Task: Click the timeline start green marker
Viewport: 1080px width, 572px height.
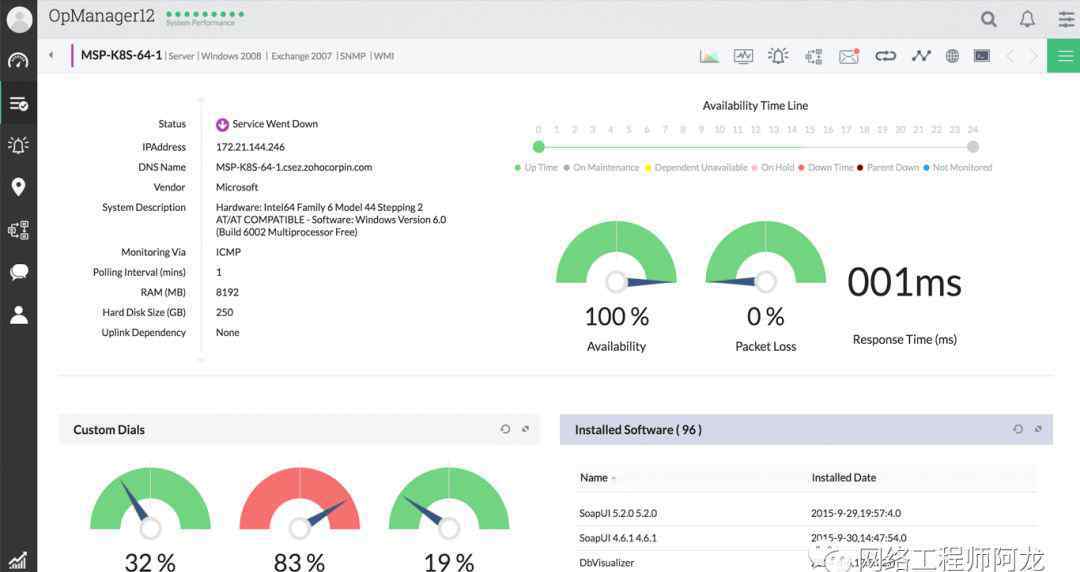Action: tap(539, 146)
